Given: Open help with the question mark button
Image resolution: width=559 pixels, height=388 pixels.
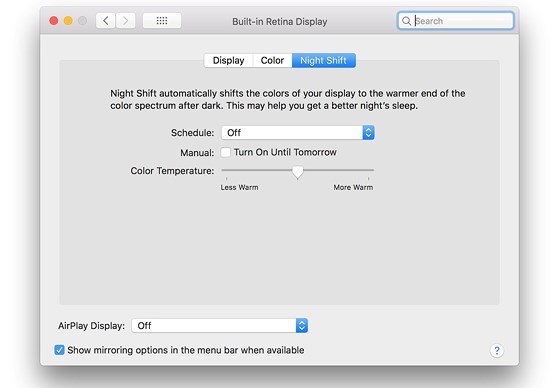Looking at the screenshot, I should [x=497, y=351].
